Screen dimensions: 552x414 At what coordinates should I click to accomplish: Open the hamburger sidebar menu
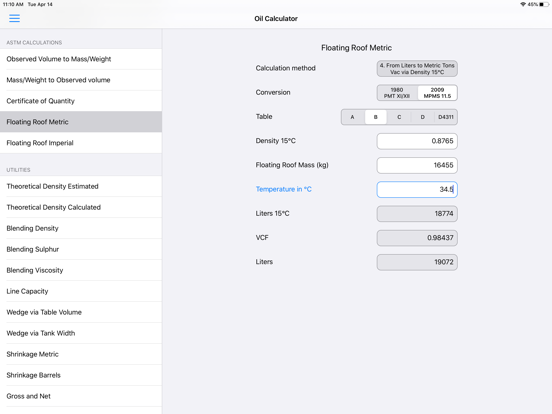pyautogui.click(x=14, y=18)
